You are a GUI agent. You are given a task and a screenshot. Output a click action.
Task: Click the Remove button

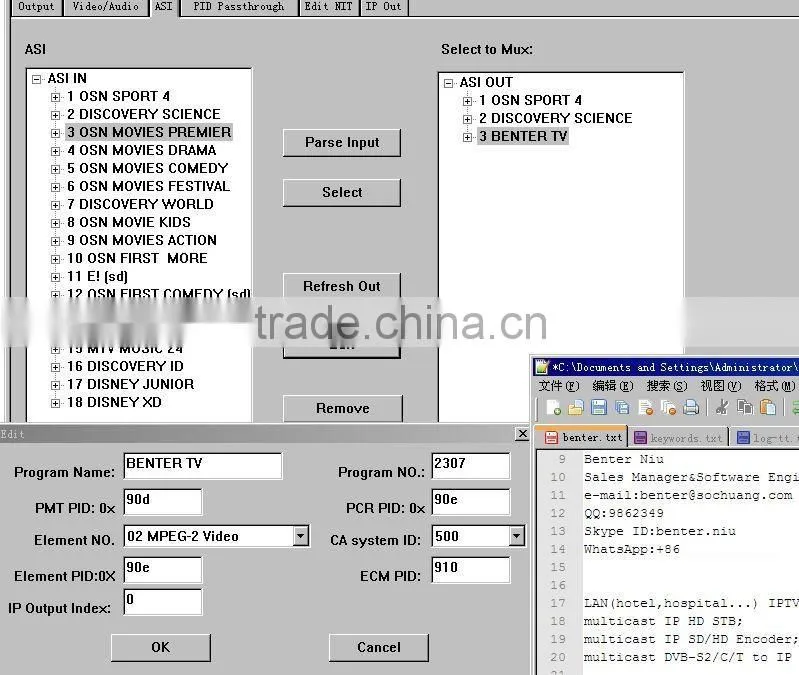tap(342, 409)
